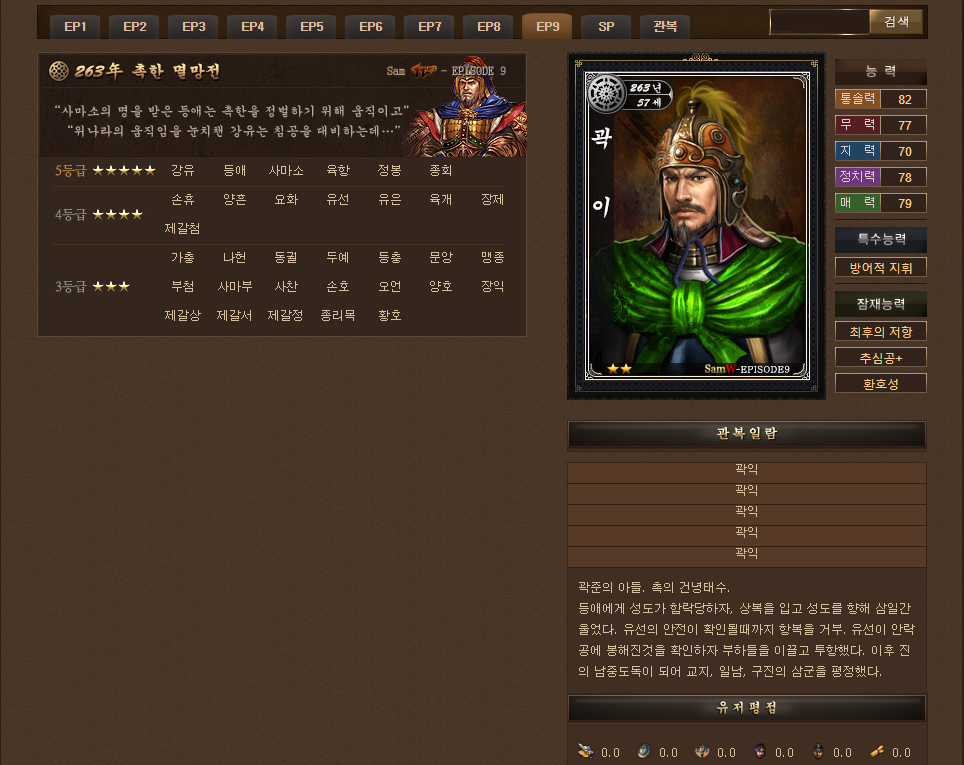The width and height of the screenshot is (964, 765).
Task: Click the hands-holding-orb rating icon
Action: point(701,751)
